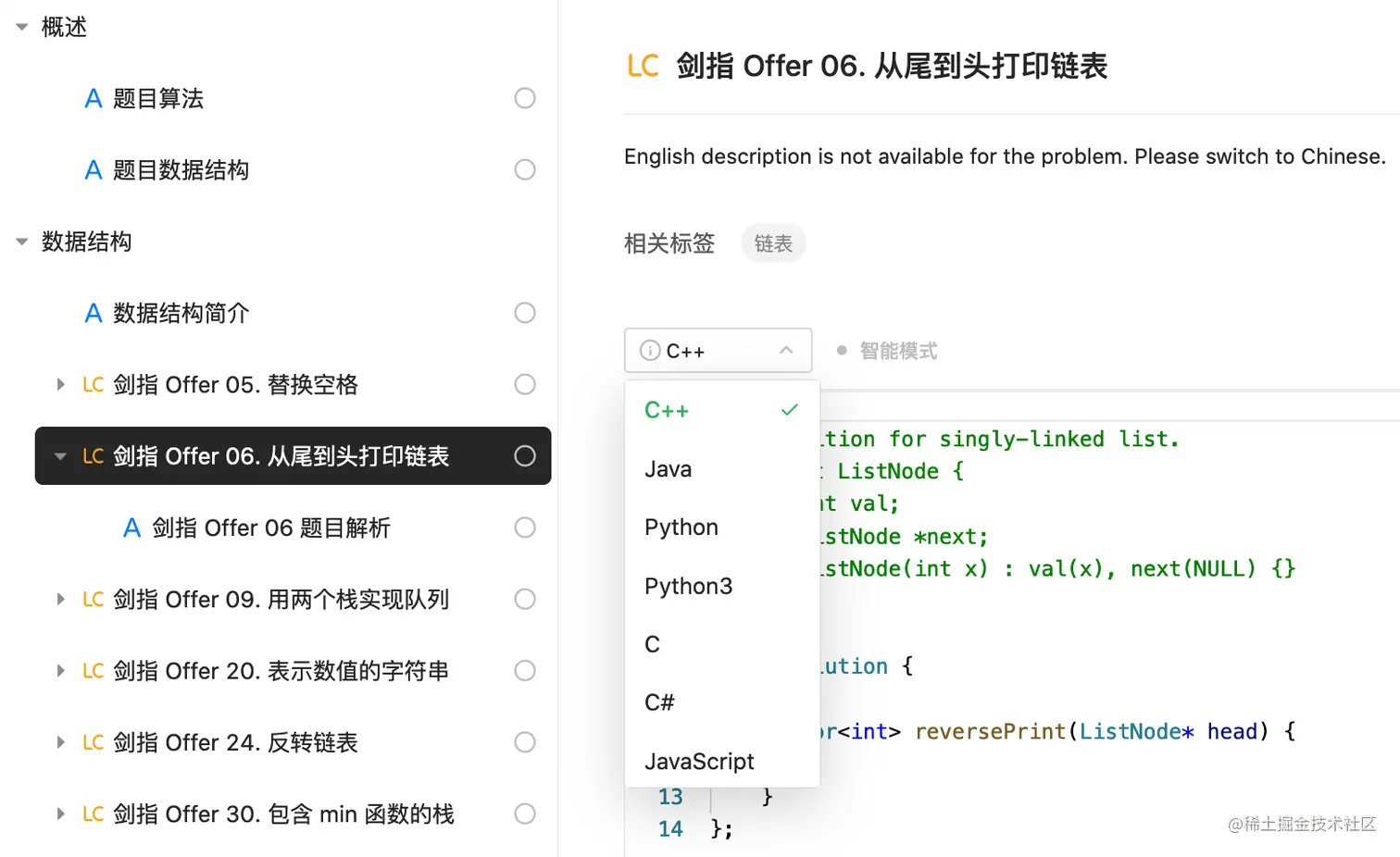Expand 剑指 Offer 20. 表示数值的字符串 item
This screenshot has width=1400, height=857.
coord(60,670)
